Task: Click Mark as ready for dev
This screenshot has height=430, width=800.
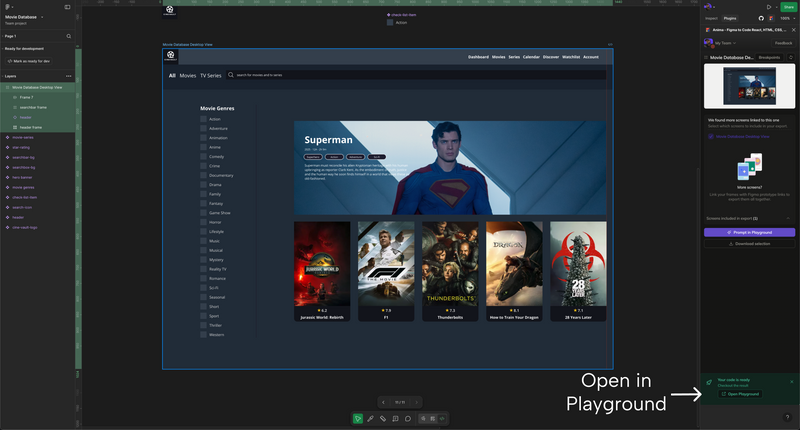Action: coord(29,61)
